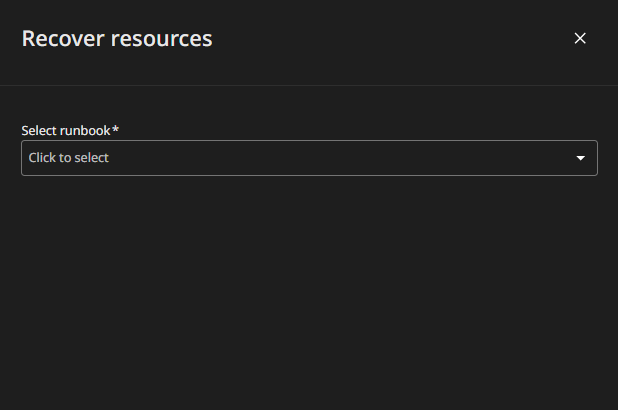Close the Recover resources dialog

click(580, 38)
